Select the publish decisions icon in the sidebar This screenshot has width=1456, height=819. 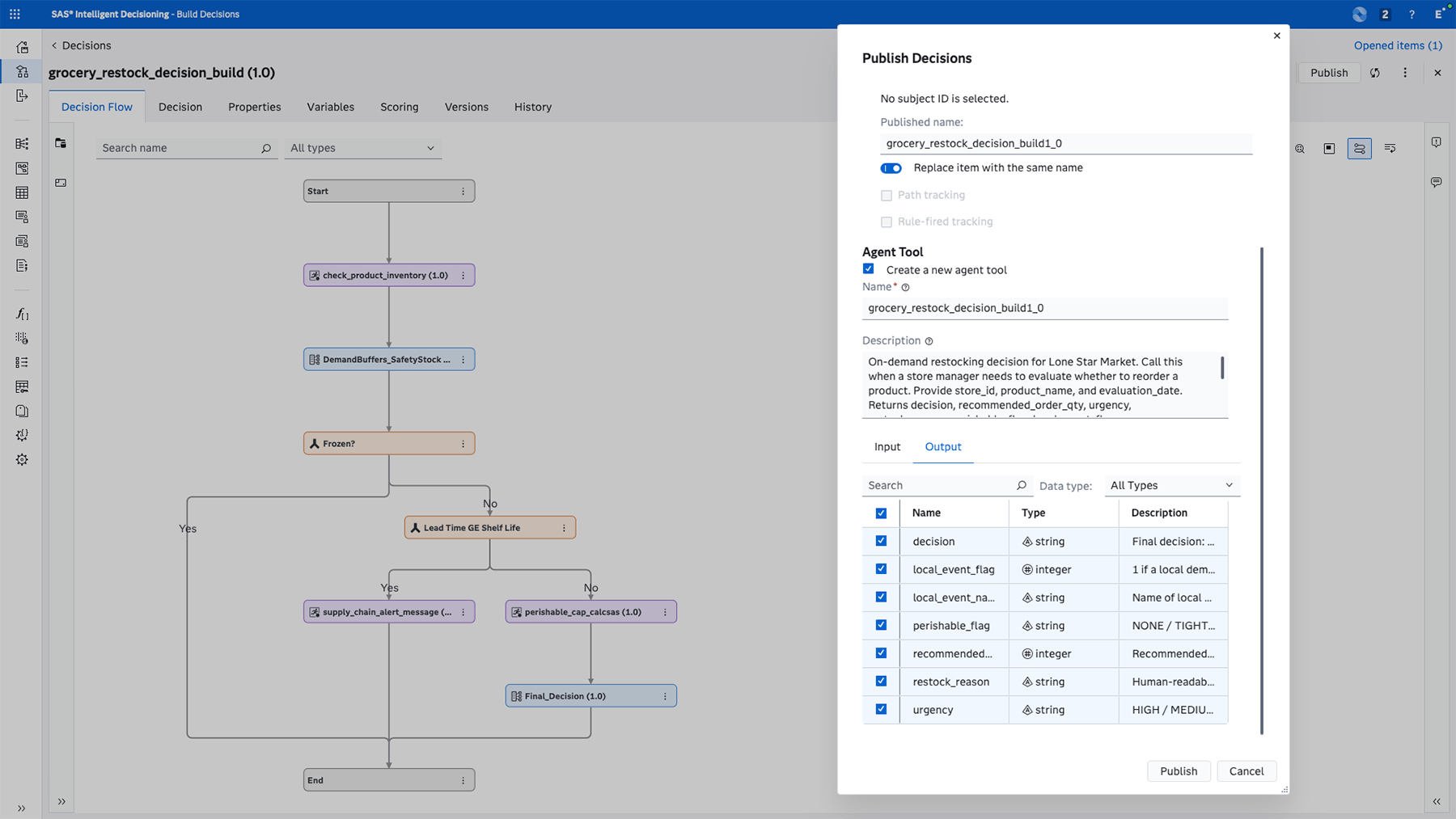click(22, 97)
